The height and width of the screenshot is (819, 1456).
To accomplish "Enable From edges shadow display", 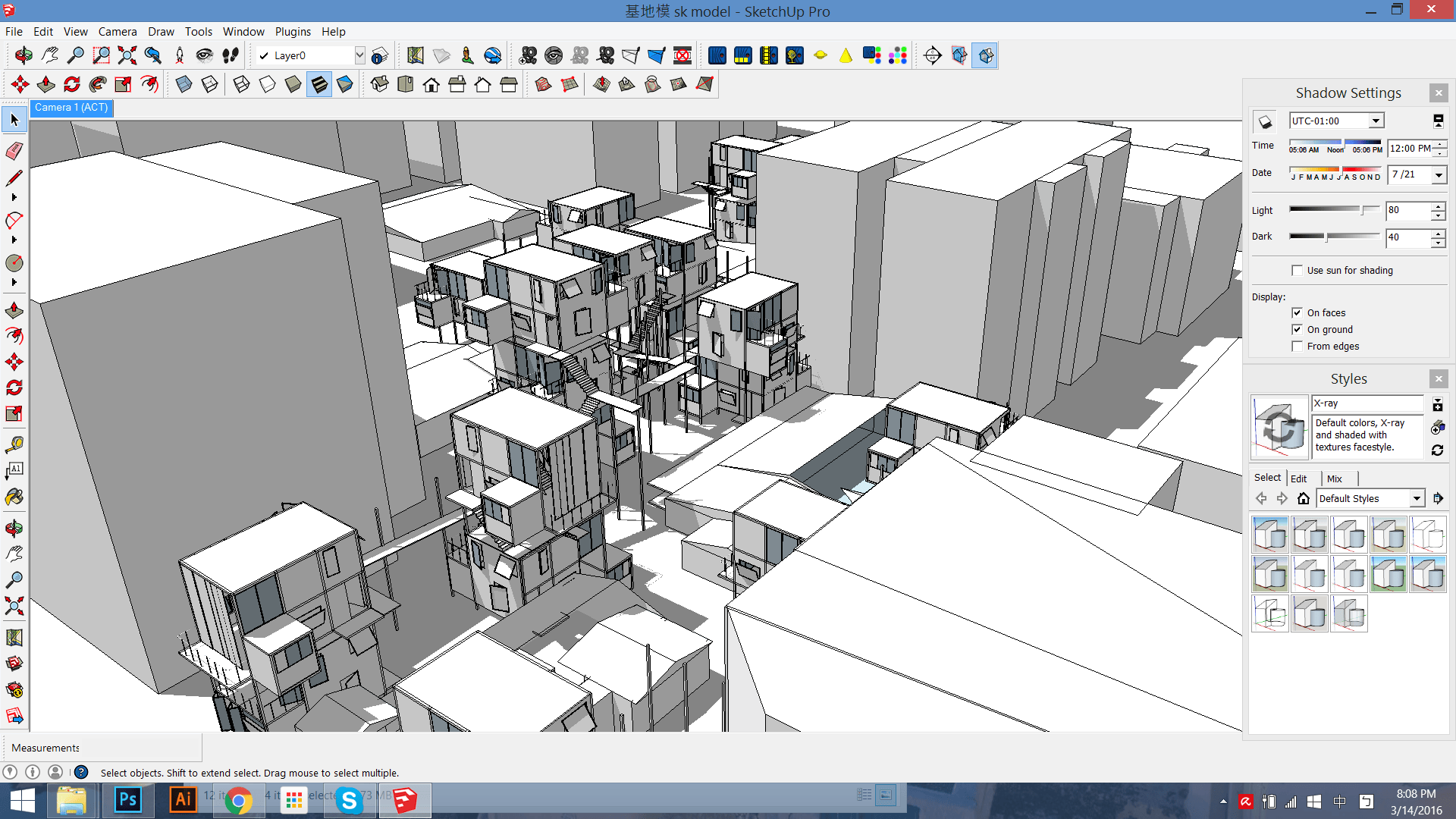I will [1298, 347].
